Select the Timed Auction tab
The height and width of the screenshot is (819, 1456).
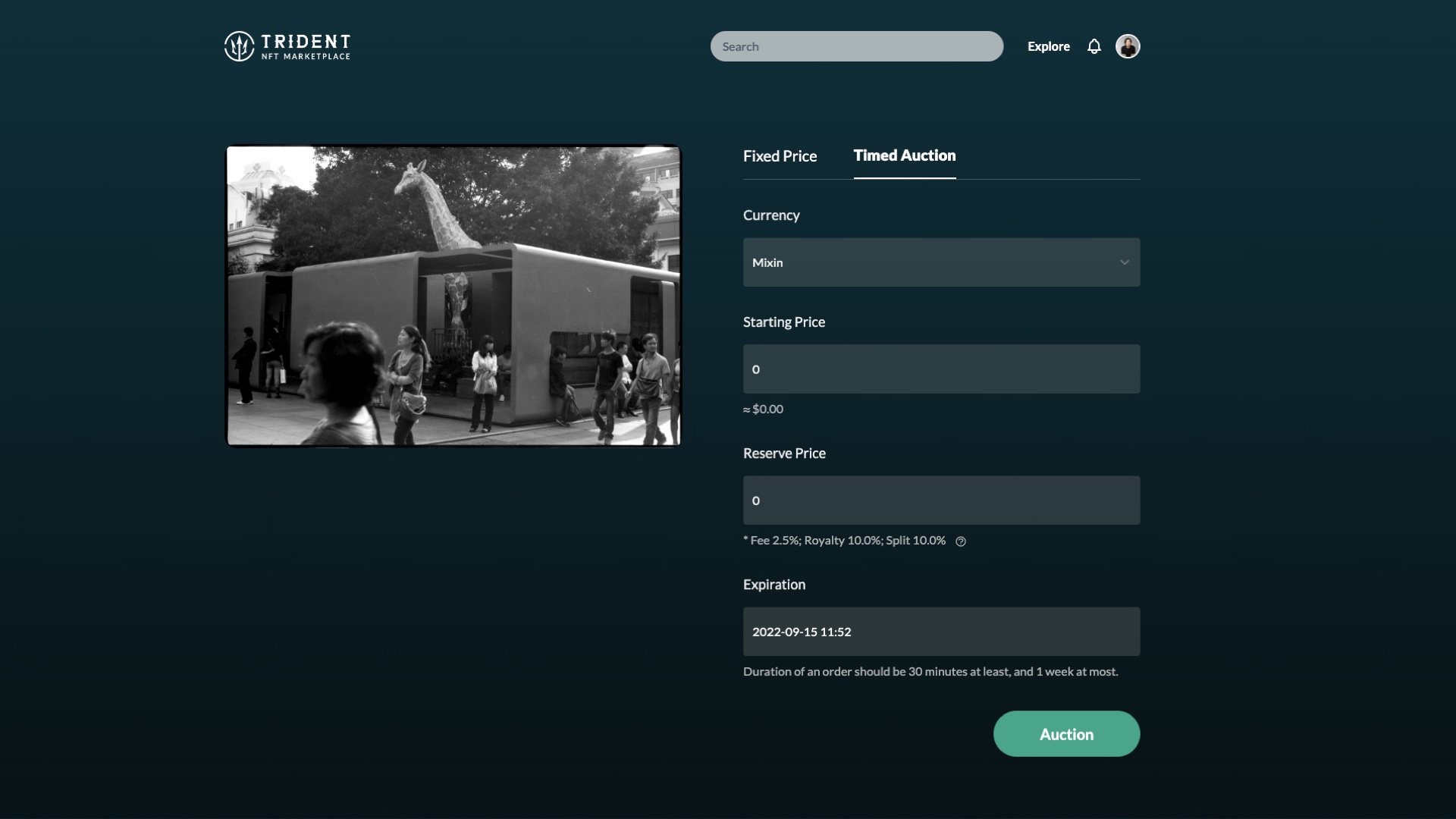(904, 155)
